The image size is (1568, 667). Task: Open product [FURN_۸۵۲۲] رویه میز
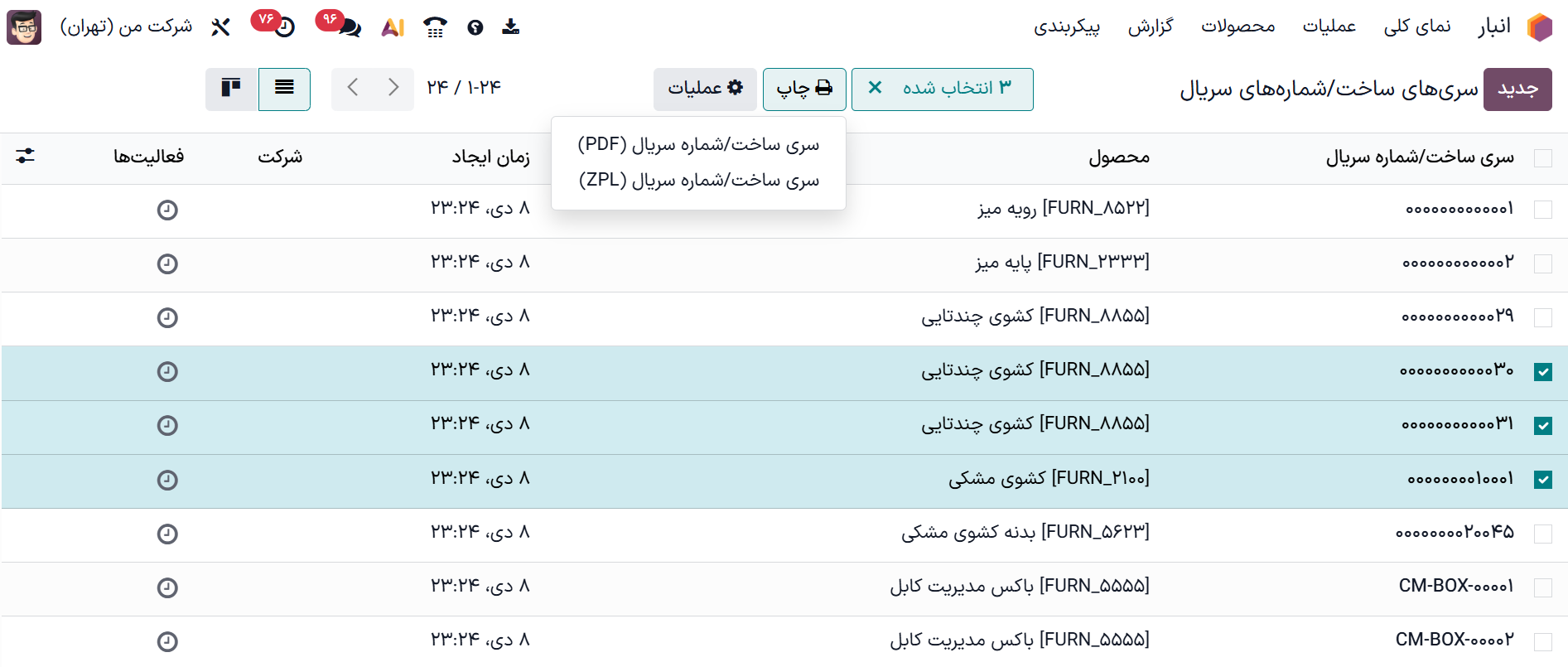pyautogui.click(x=1064, y=209)
